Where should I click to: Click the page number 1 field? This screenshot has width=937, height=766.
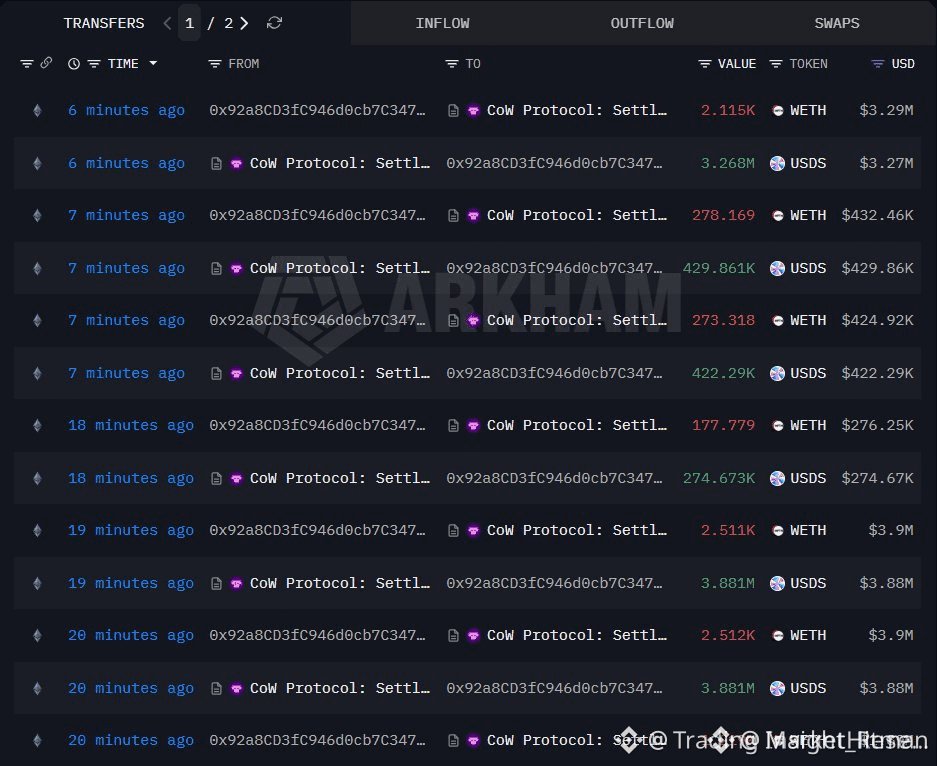coord(189,23)
